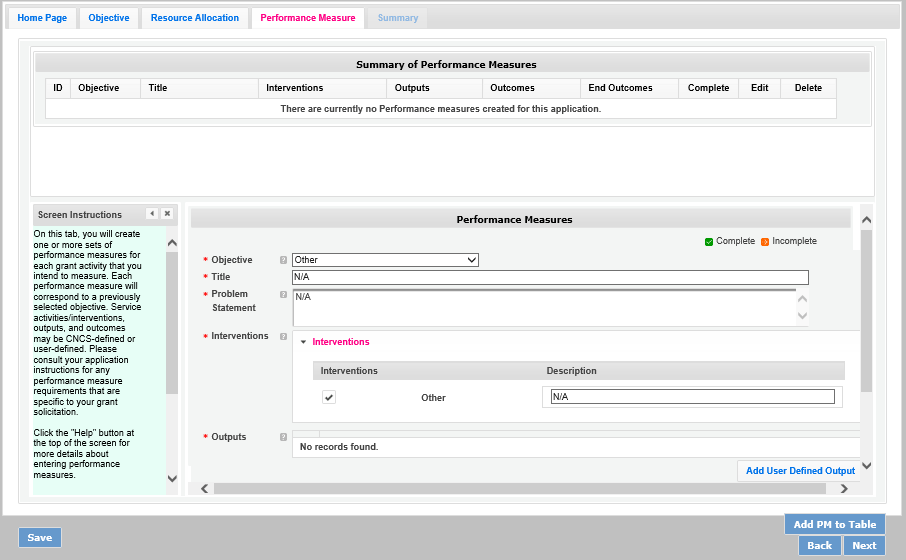Viewport: 906px width, 560px height.
Task: Open help icon next to Outputs
Action: pos(283,437)
